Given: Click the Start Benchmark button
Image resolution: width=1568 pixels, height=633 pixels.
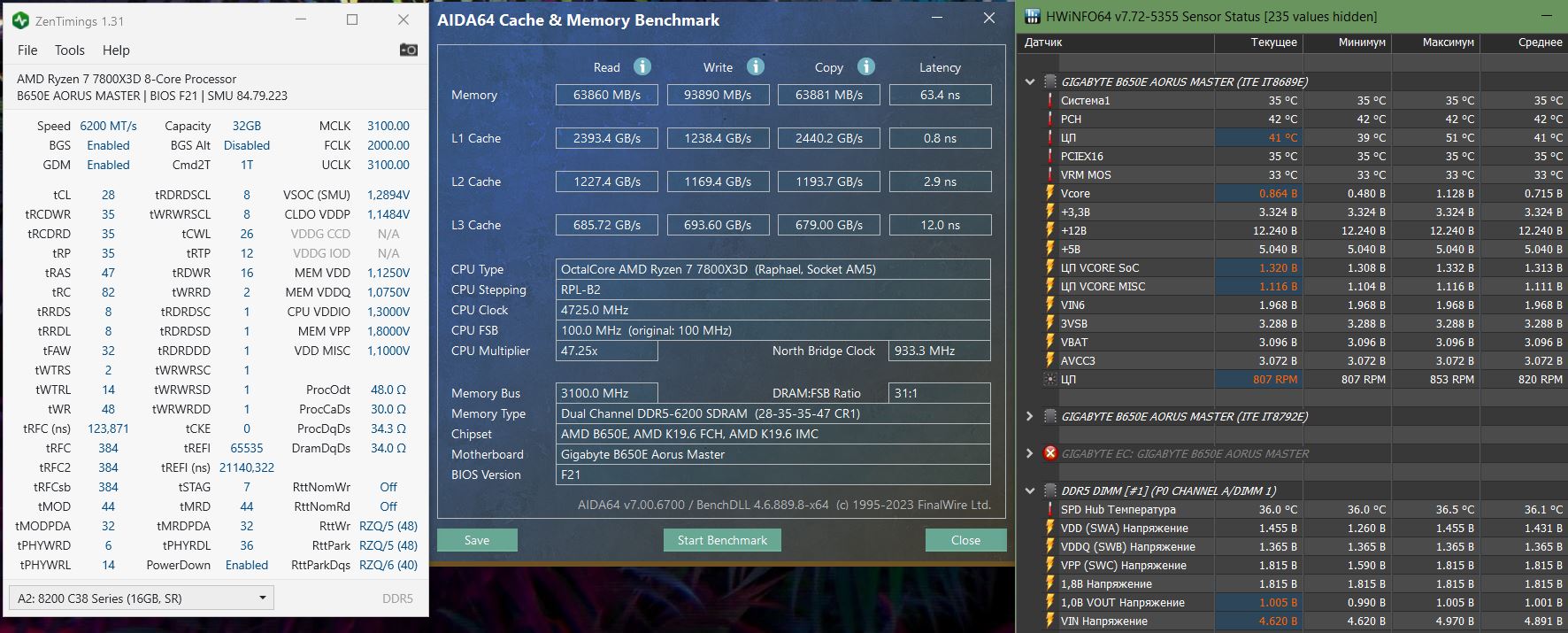Looking at the screenshot, I should pyautogui.click(x=722, y=540).
